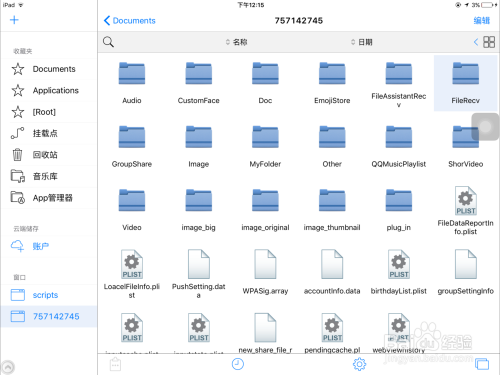Screen dimensions: 500x375
Task: Open settings gear in bottom bar
Action: pyautogui.click(x=359, y=364)
